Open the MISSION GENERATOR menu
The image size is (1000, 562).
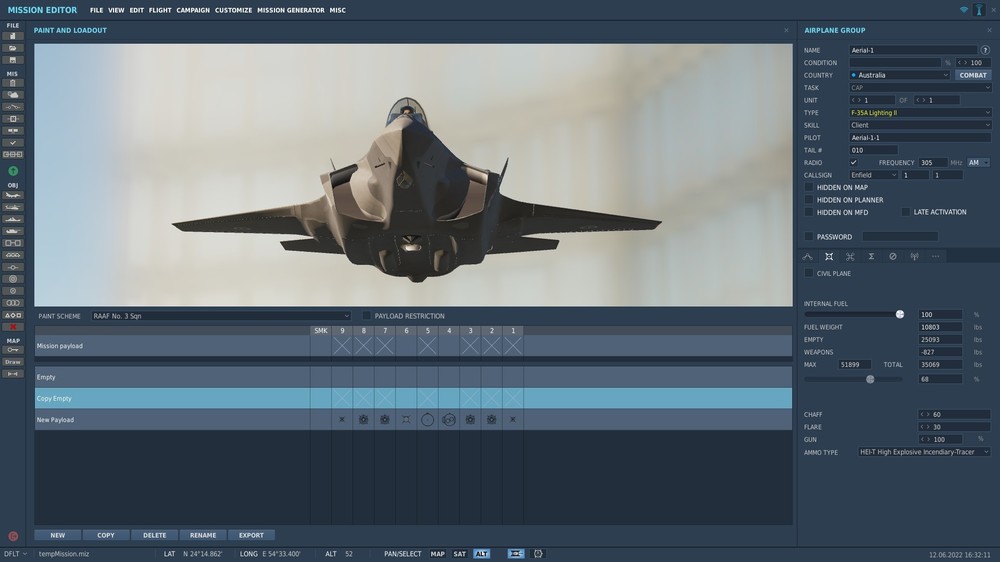(x=291, y=10)
